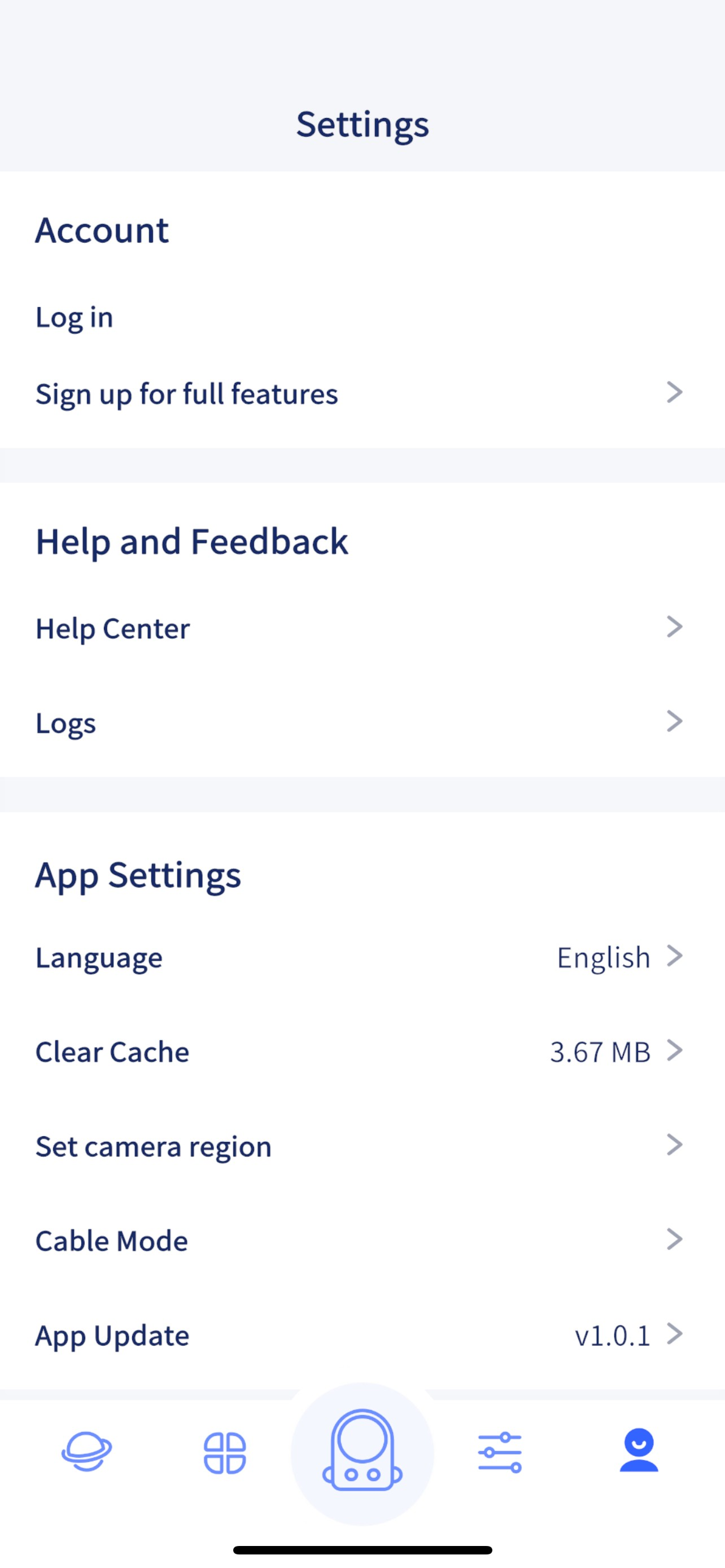Tap the center robot camera icon
Viewport: 725px width, 1568px height.
[362, 1451]
